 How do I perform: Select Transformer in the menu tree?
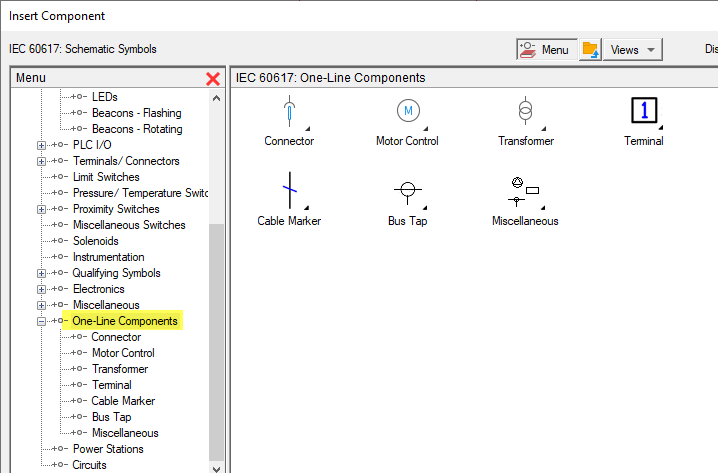pos(120,369)
